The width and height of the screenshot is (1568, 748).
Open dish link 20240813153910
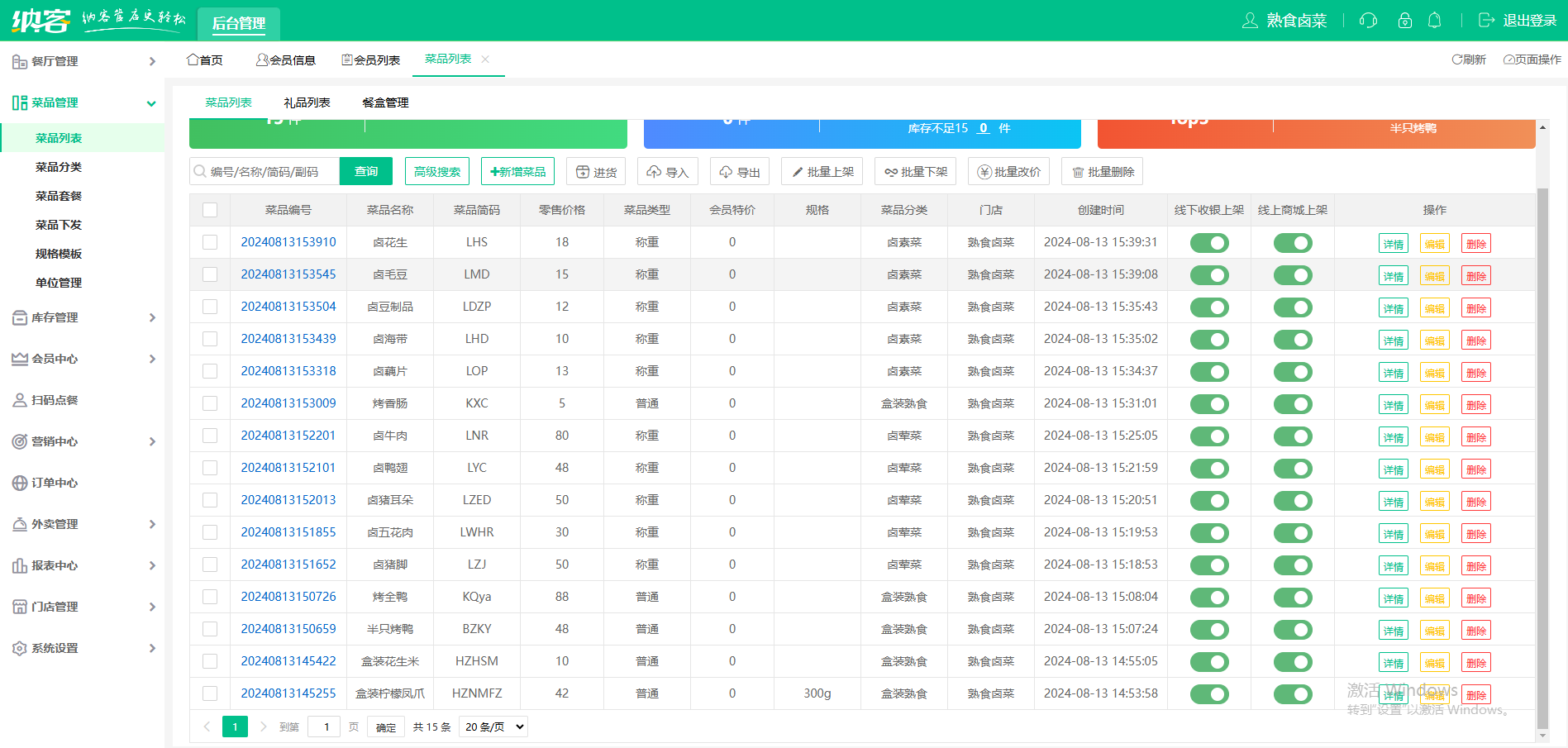coord(288,242)
